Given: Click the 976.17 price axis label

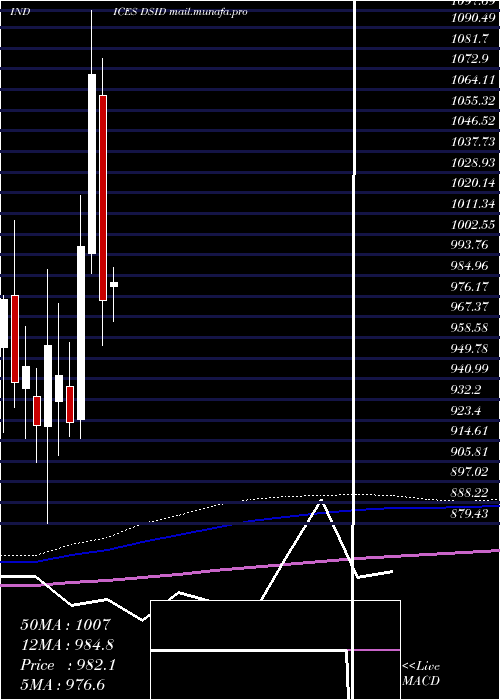Looking at the screenshot, I should click(x=470, y=286).
